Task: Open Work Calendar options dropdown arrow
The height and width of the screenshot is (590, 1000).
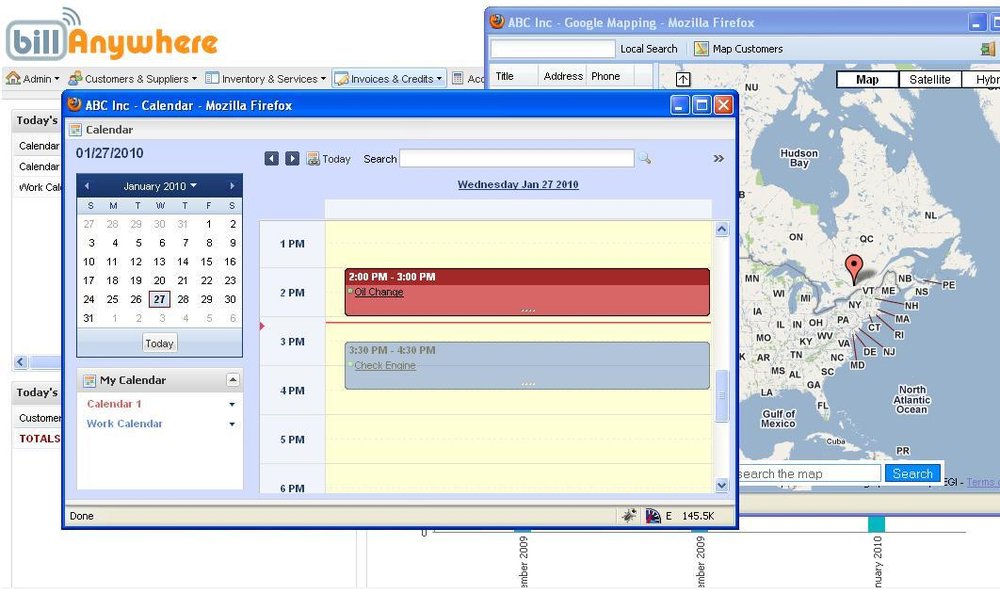Action: click(232, 424)
